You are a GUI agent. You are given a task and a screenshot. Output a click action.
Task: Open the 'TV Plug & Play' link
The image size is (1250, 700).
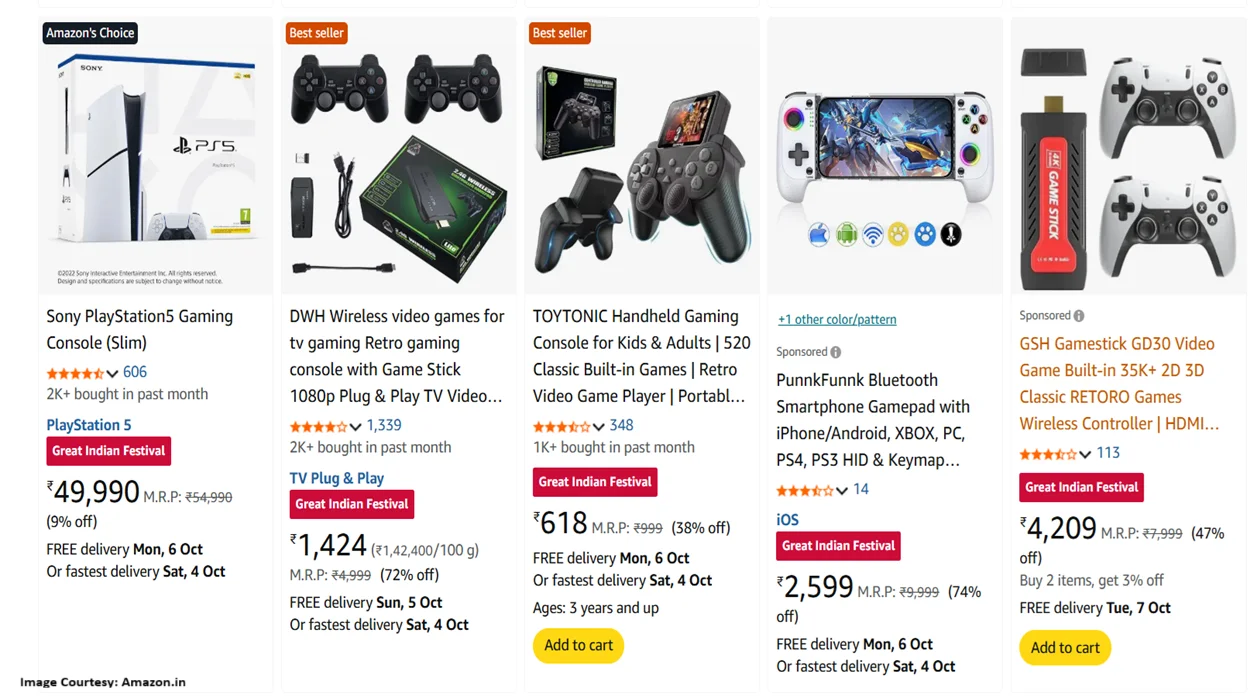pos(337,478)
